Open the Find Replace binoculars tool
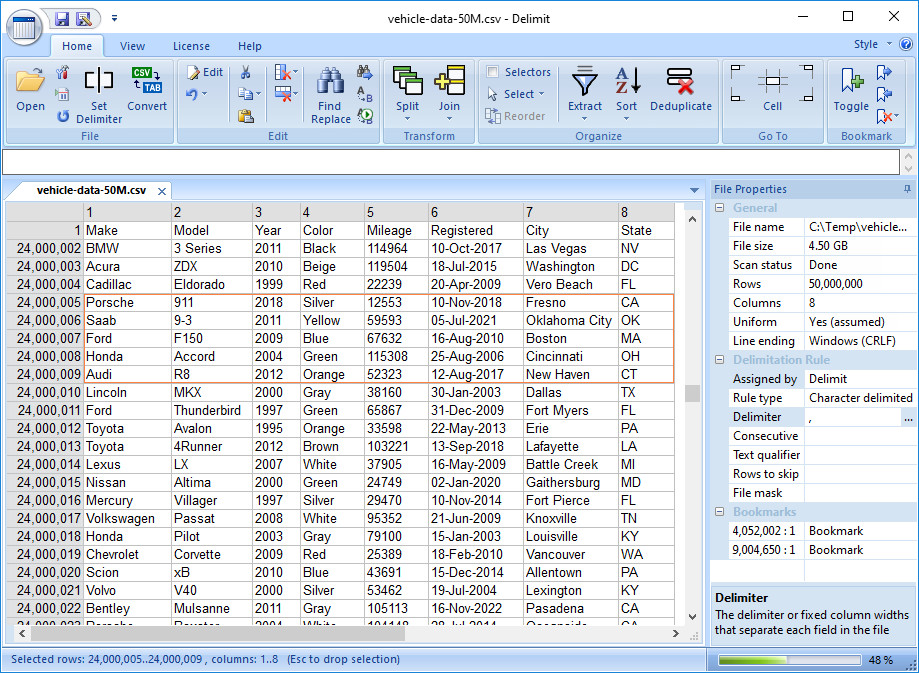The height and width of the screenshot is (673, 919). point(330,81)
